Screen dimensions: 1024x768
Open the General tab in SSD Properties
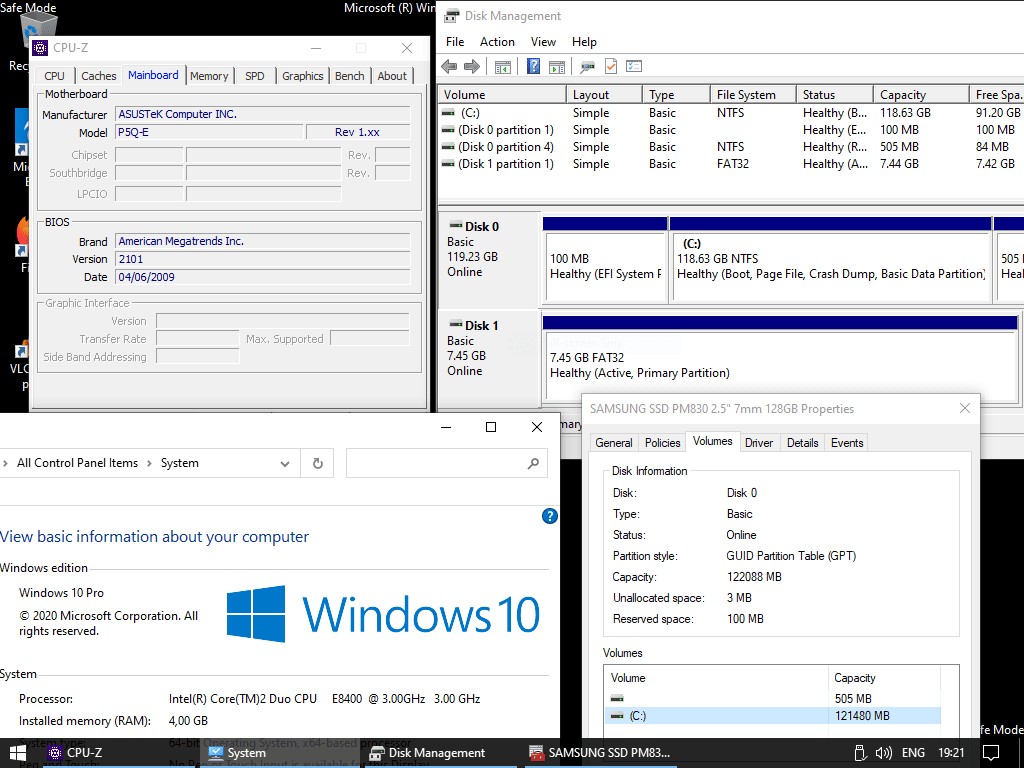click(614, 443)
